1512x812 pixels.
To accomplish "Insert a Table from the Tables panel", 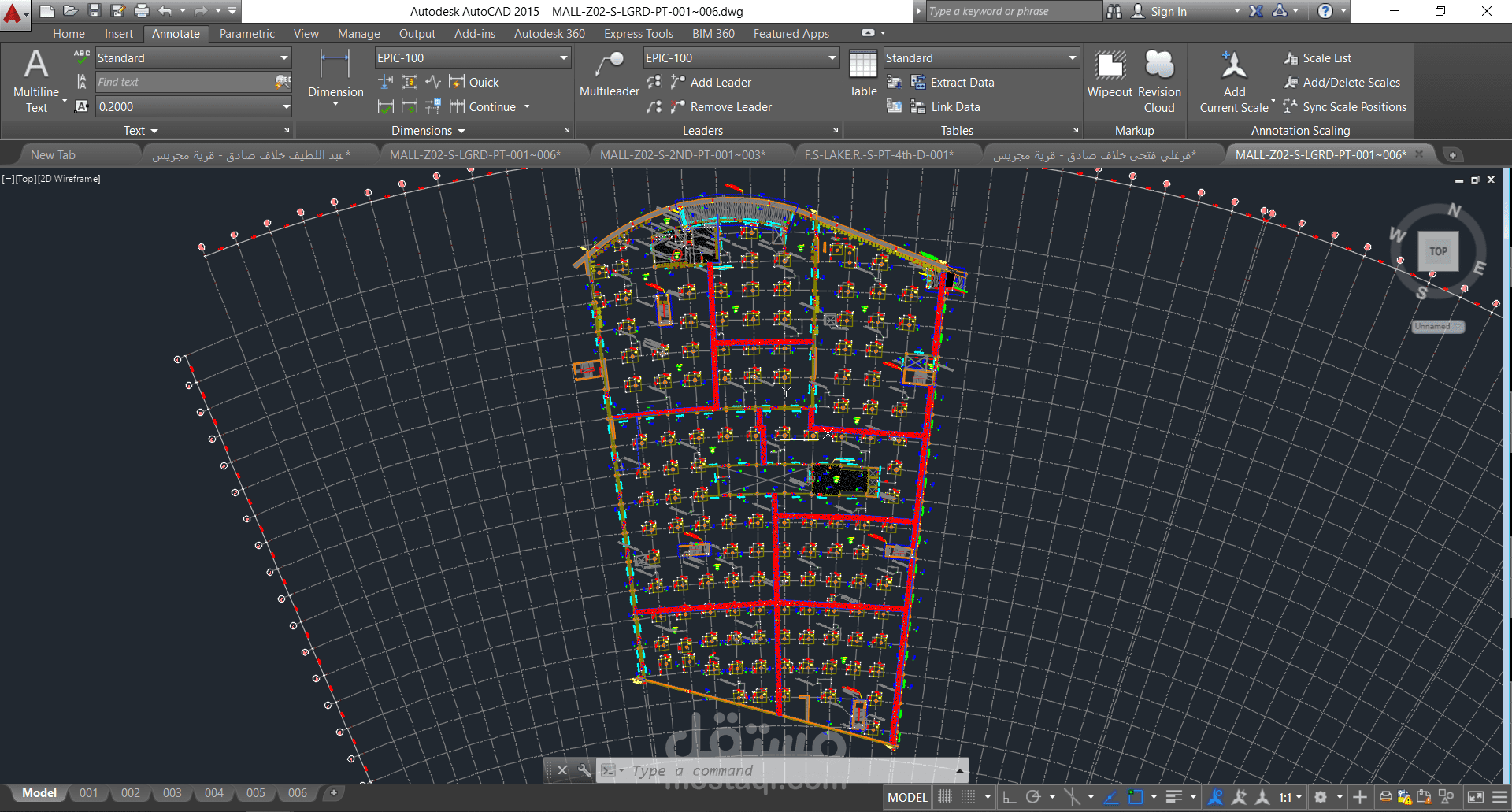I will coord(863,75).
